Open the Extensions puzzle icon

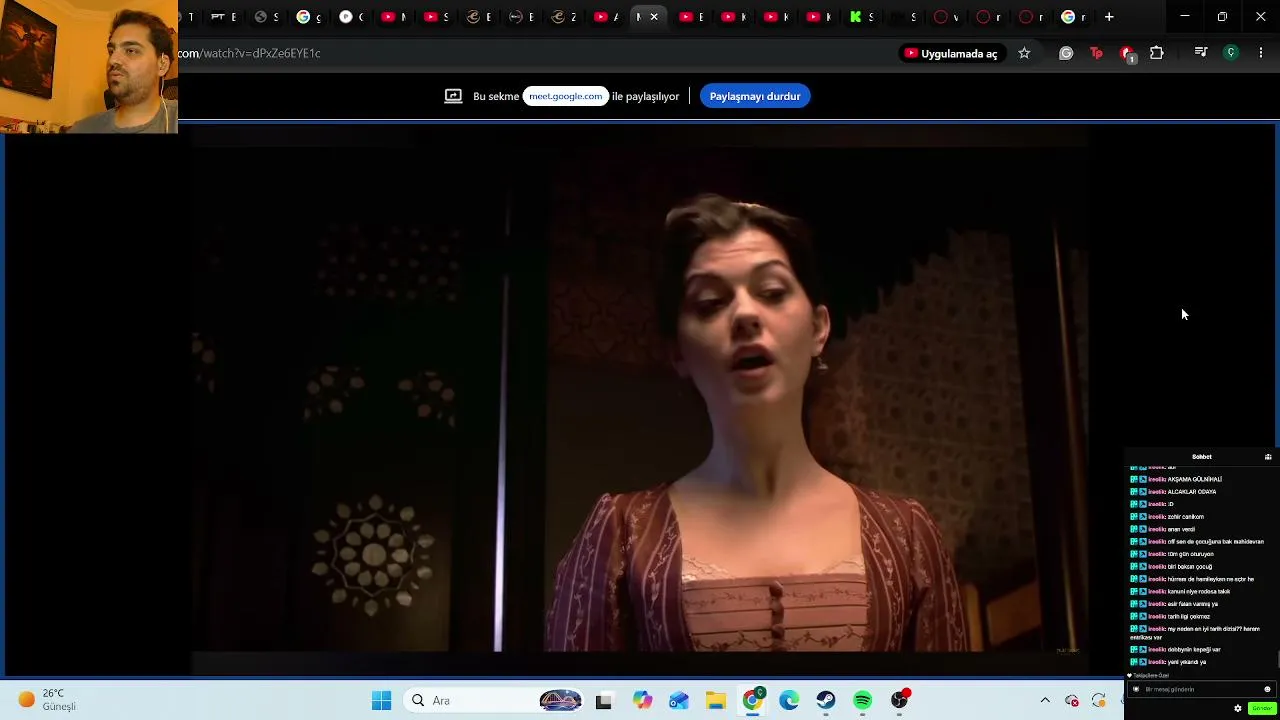pyautogui.click(x=1157, y=53)
